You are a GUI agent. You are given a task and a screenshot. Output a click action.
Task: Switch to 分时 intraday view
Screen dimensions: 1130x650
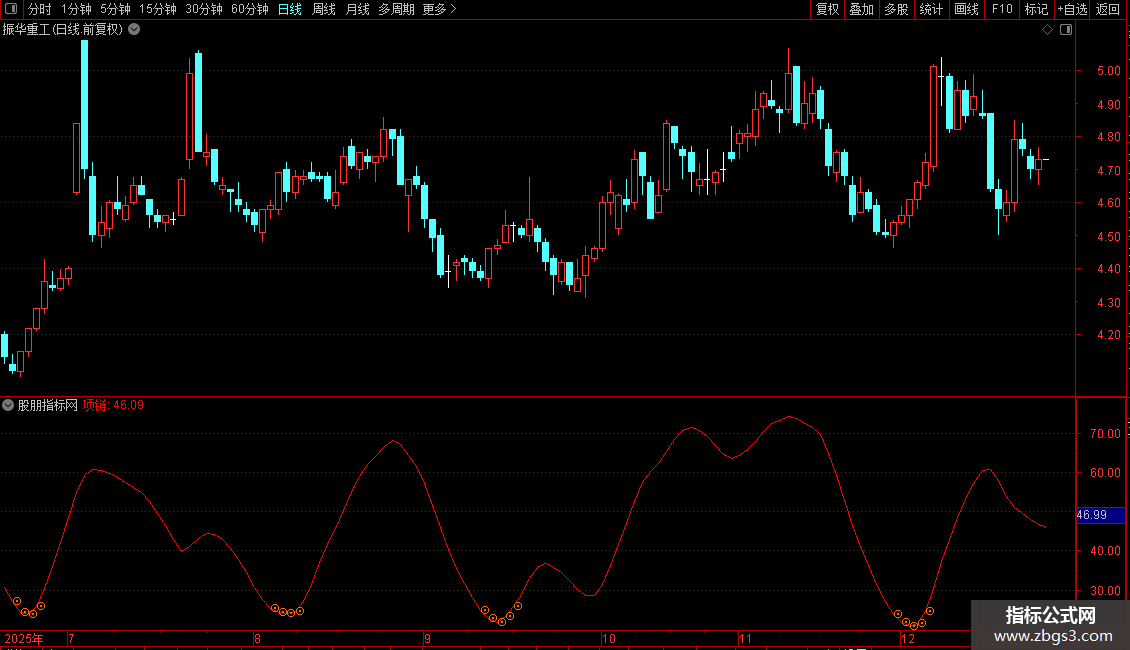point(40,9)
